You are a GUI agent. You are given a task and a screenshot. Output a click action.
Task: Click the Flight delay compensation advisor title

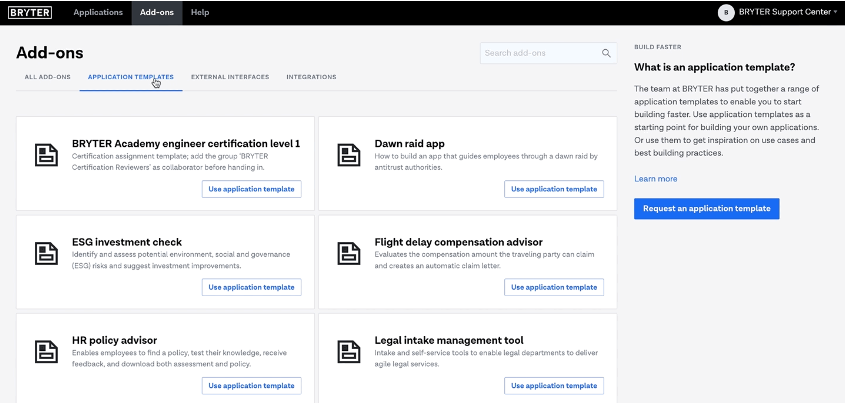(x=459, y=242)
